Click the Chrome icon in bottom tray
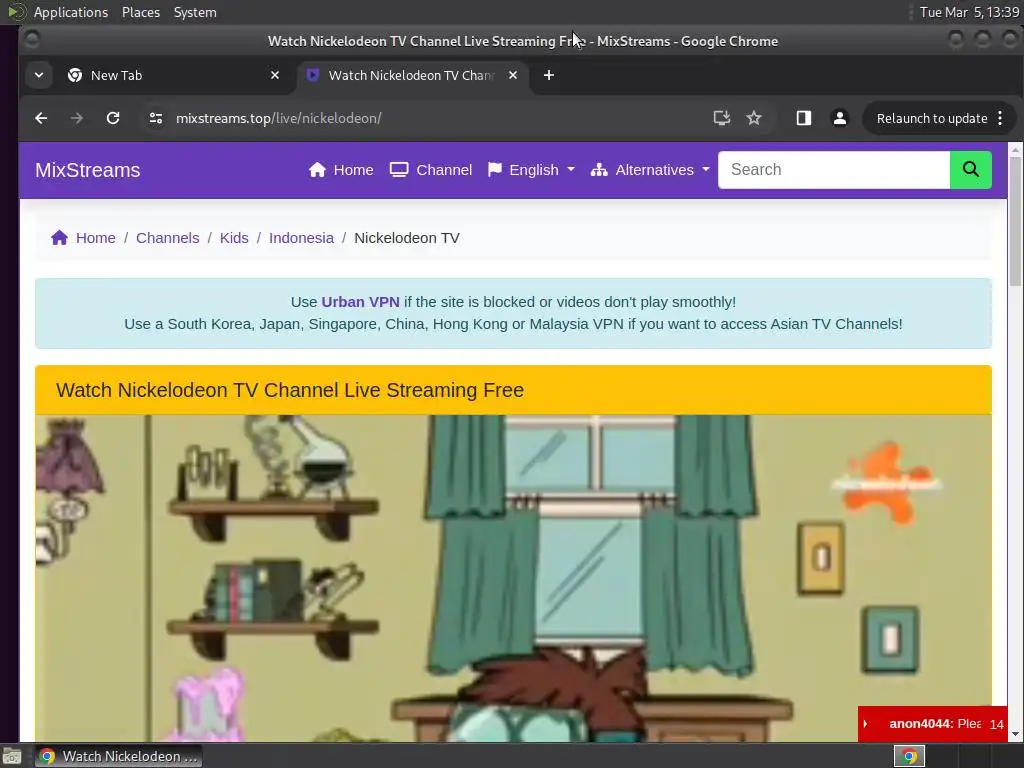Image resolution: width=1024 pixels, height=768 pixels. click(x=909, y=756)
